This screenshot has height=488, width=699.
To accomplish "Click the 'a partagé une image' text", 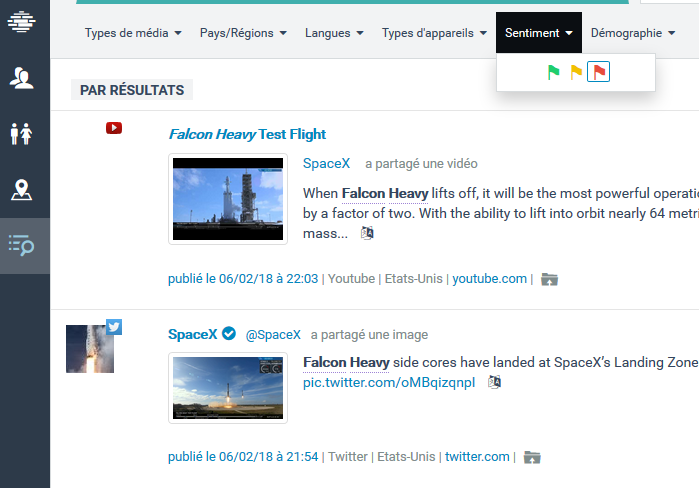I will click(369, 335).
